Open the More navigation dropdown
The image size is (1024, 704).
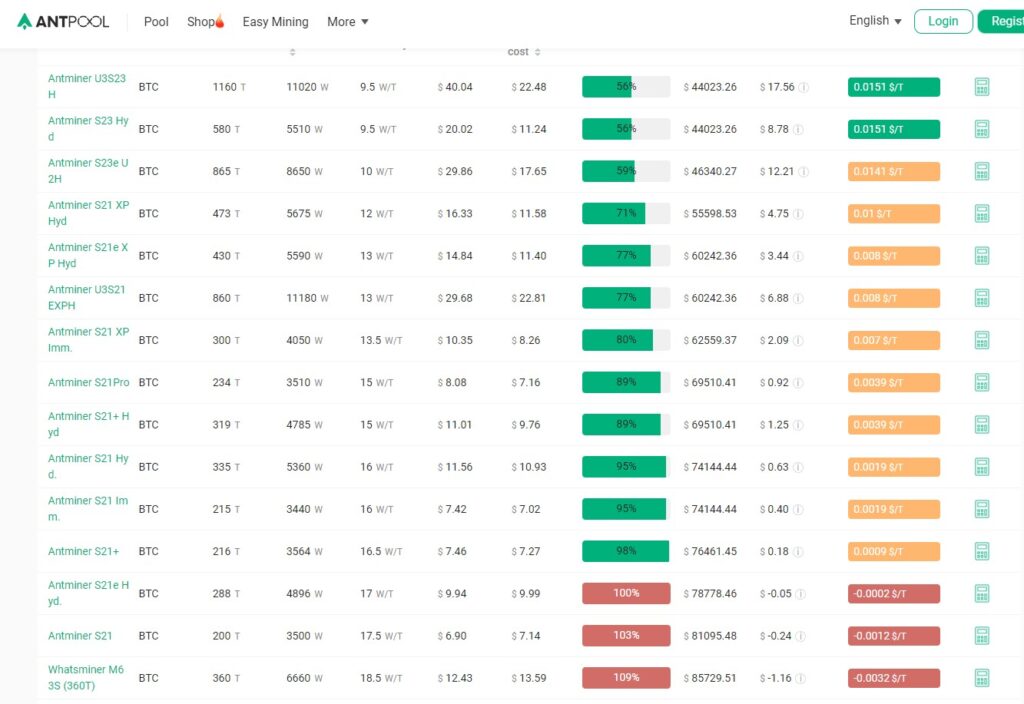(x=347, y=21)
